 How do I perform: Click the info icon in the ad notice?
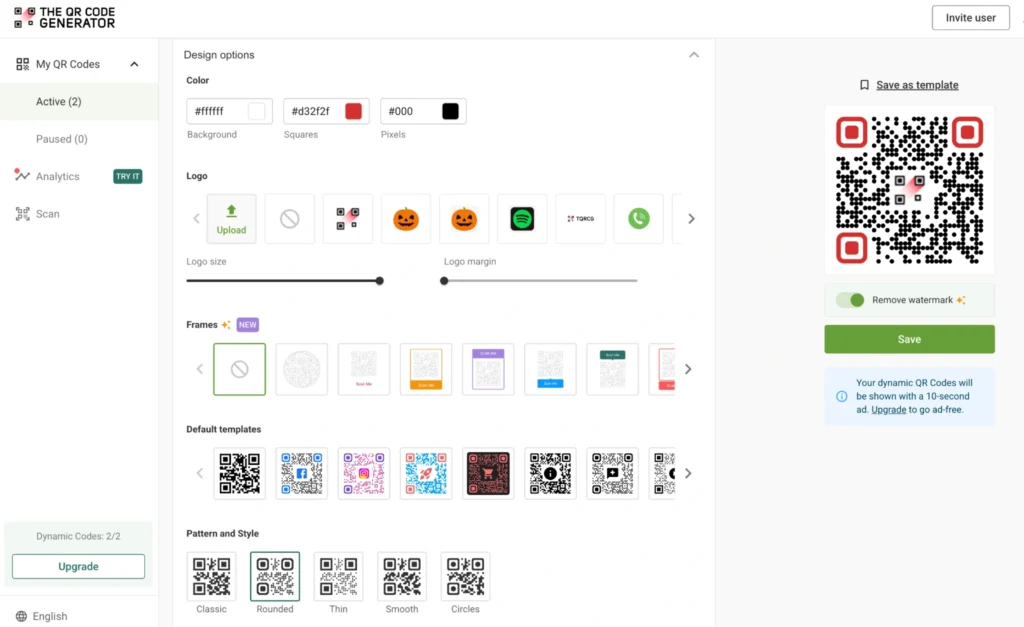[x=842, y=396]
